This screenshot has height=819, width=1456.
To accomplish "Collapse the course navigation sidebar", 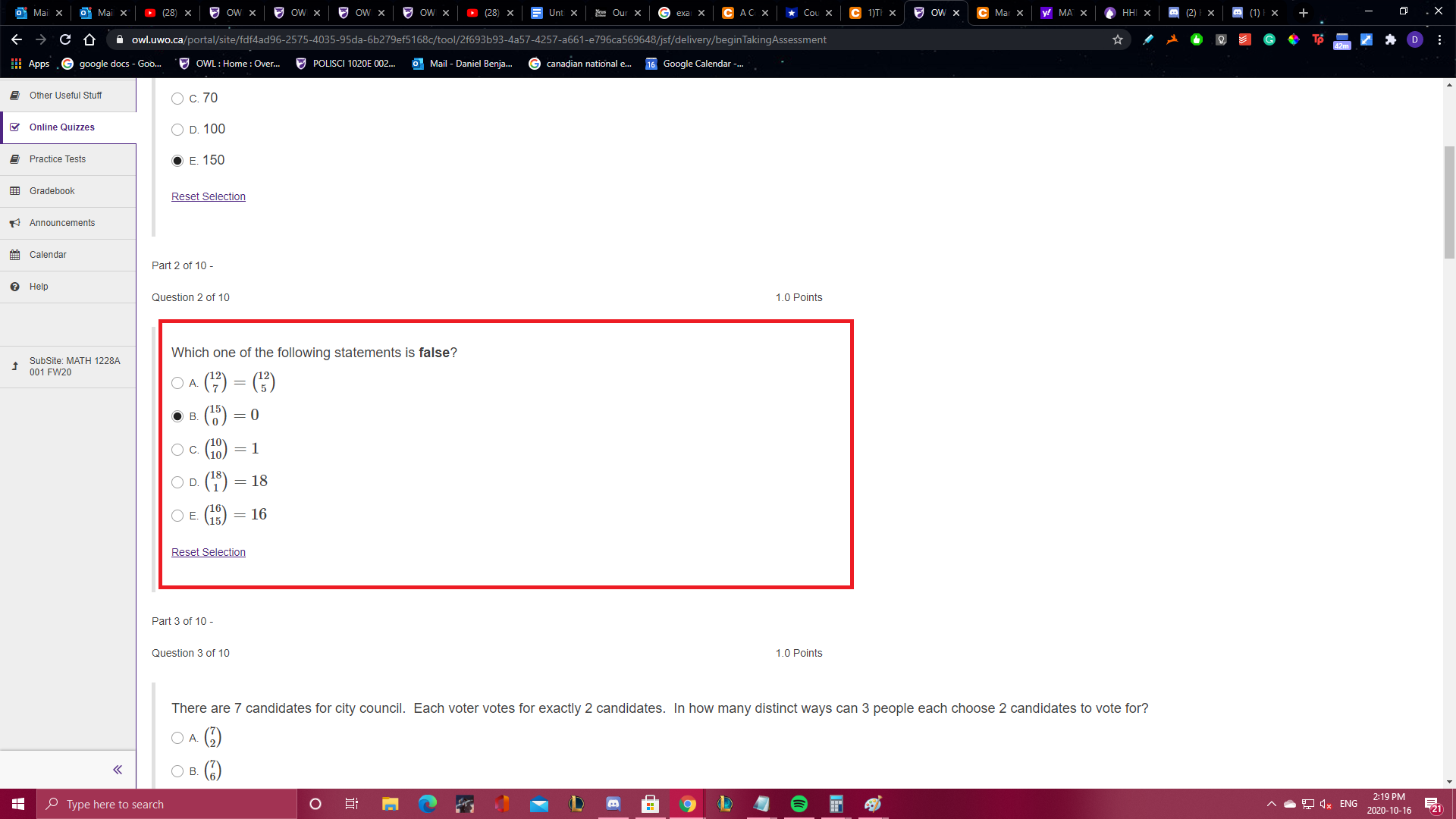I will (x=118, y=769).
